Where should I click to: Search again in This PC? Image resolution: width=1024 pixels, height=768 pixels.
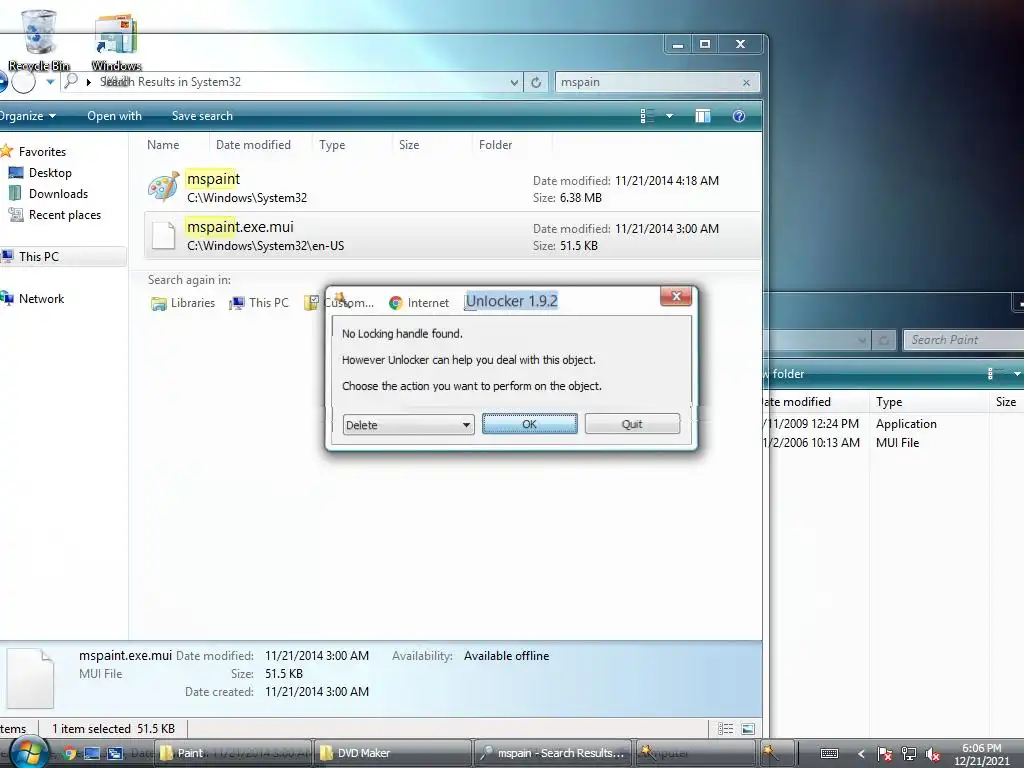point(259,303)
